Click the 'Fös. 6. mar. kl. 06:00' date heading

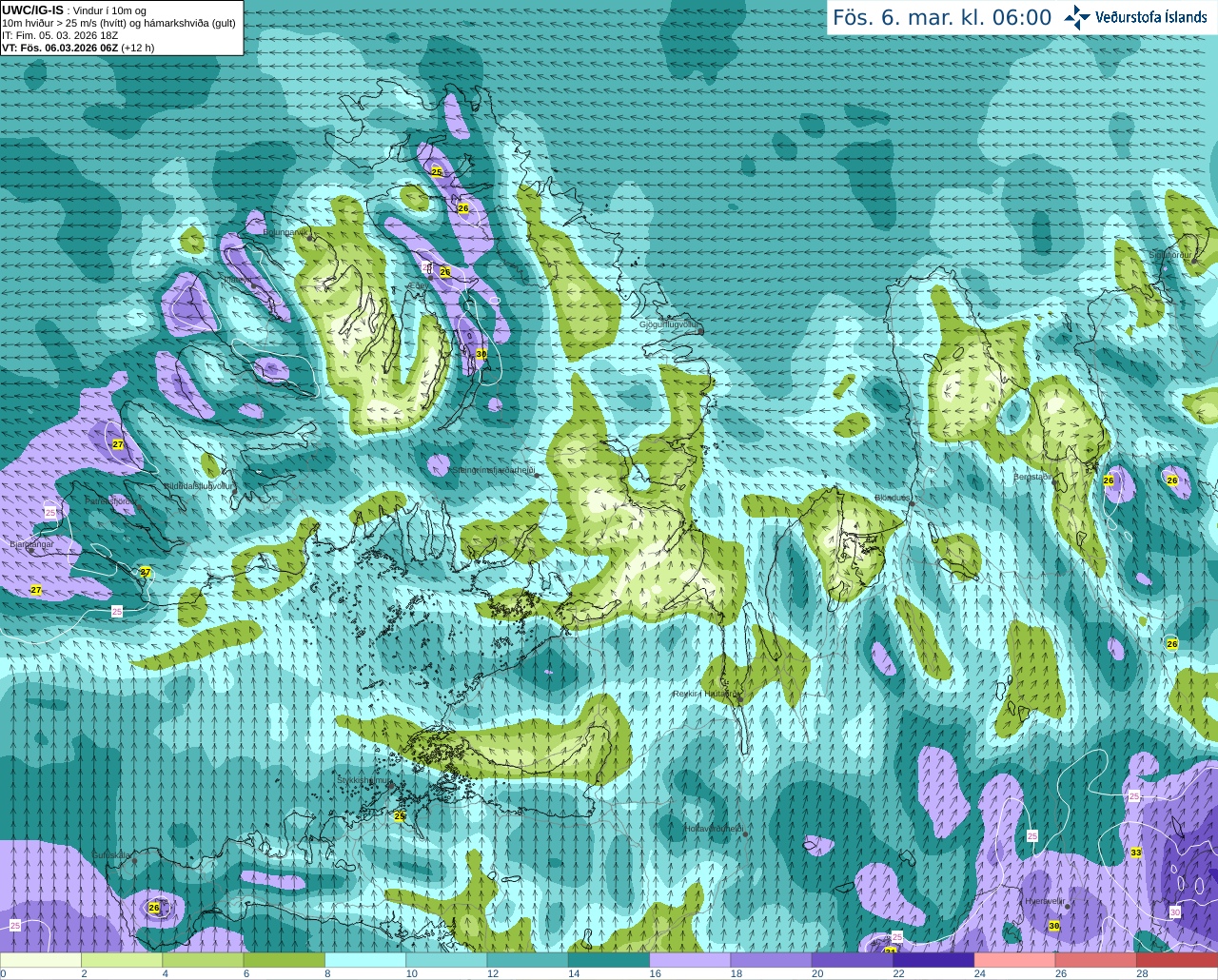click(x=942, y=17)
